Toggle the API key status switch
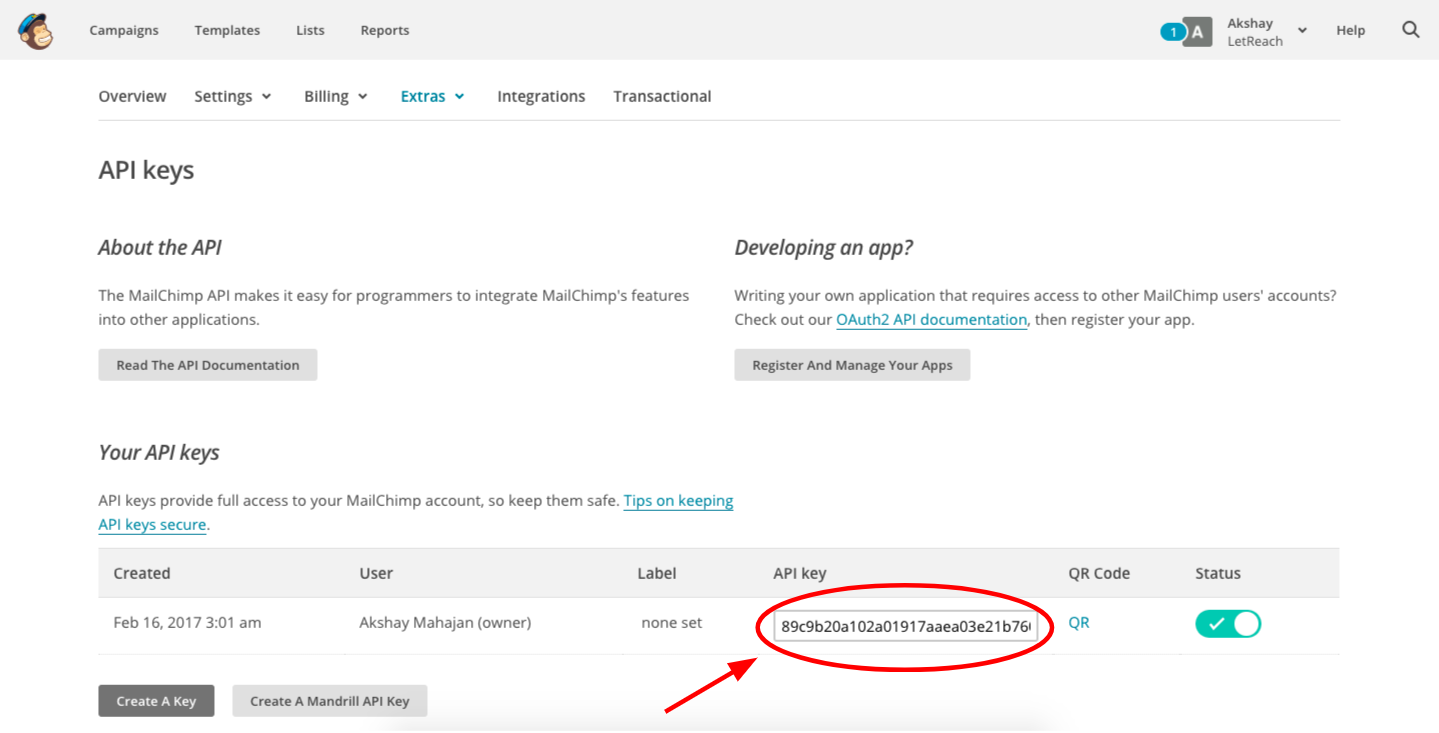The width and height of the screenshot is (1439, 733). (1228, 624)
